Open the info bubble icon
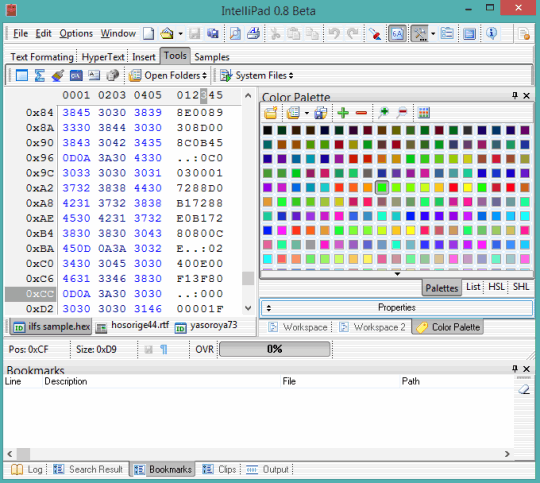The image size is (540, 483). click(x=491, y=34)
